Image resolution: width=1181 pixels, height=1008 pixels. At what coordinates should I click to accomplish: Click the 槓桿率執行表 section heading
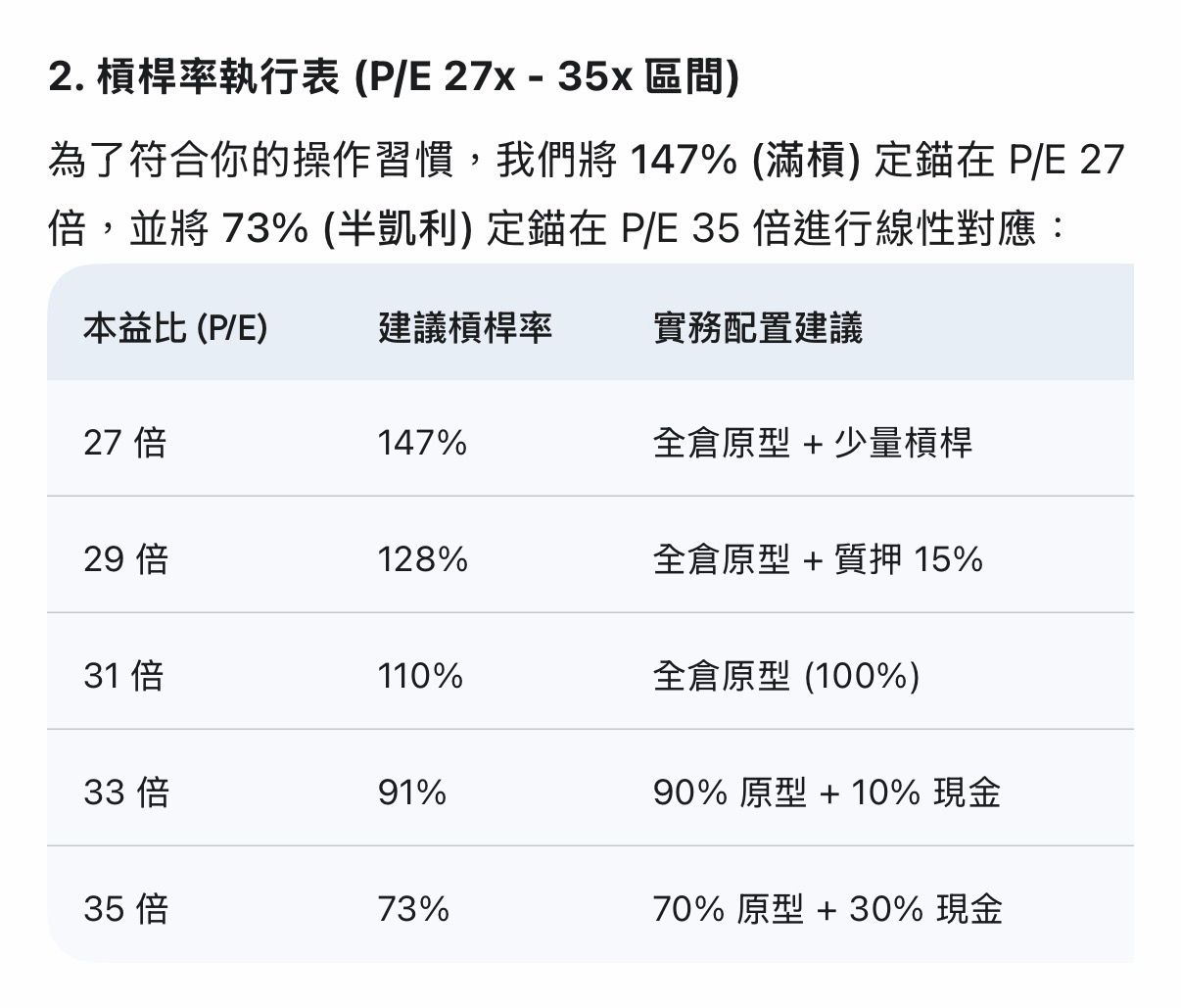[393, 77]
